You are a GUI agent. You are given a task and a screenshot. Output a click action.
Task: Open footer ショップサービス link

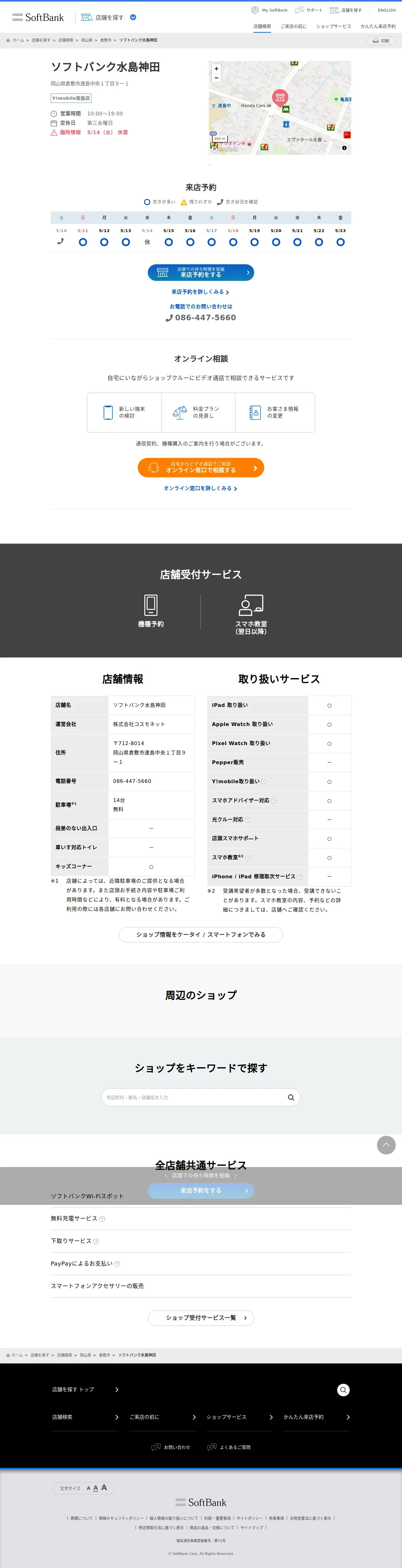240,1417
